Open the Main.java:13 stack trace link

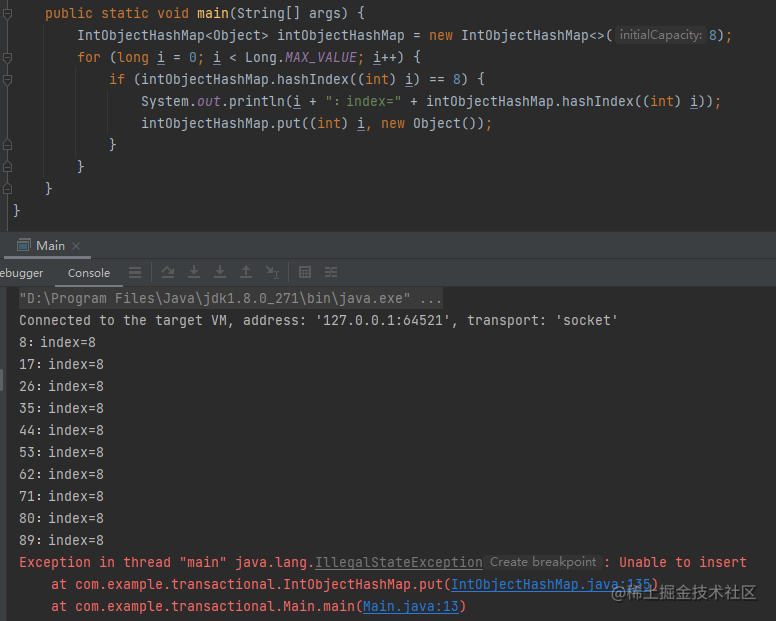coord(411,607)
